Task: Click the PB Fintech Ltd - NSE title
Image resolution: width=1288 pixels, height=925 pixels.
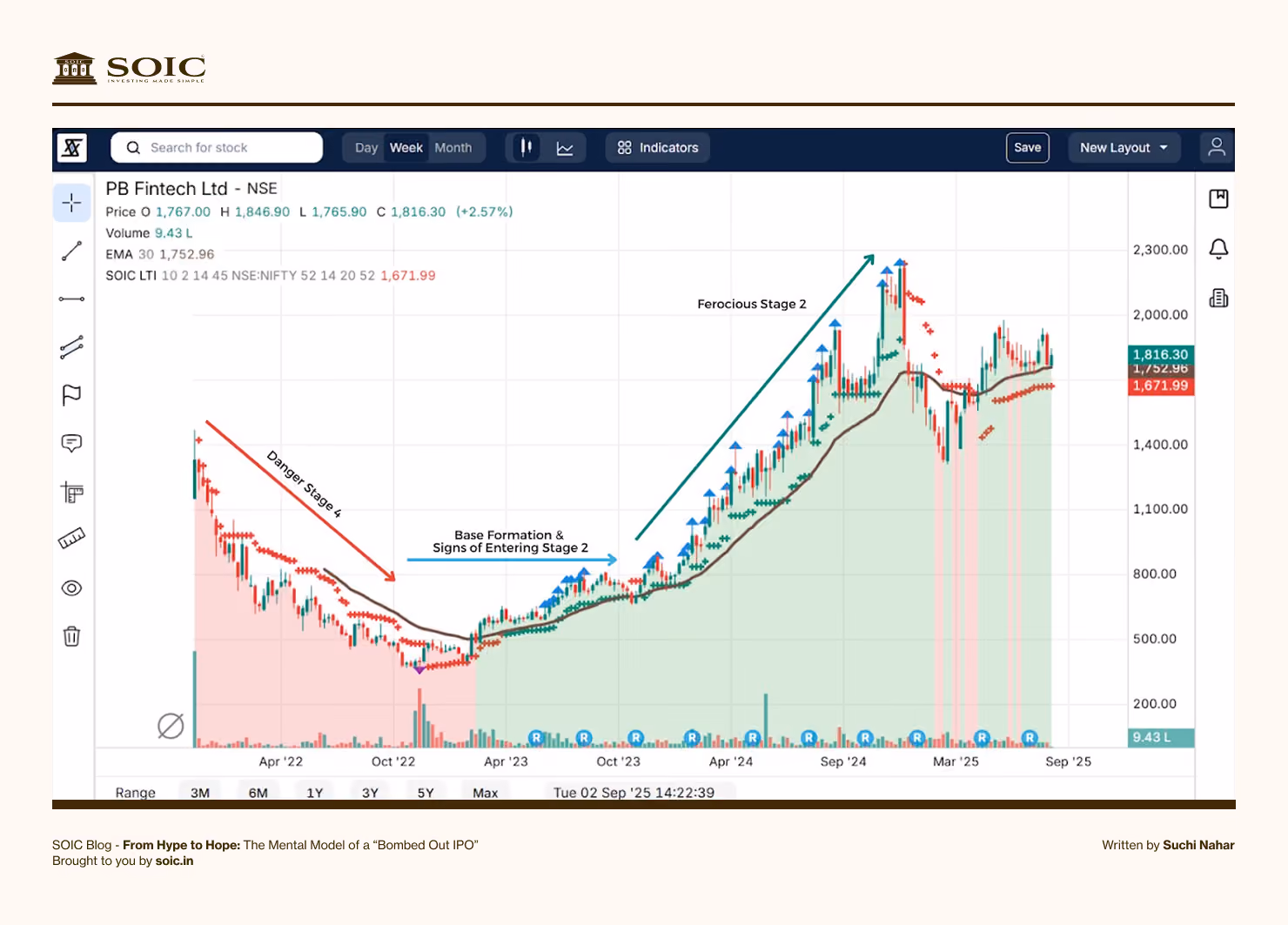Action: click(191, 189)
